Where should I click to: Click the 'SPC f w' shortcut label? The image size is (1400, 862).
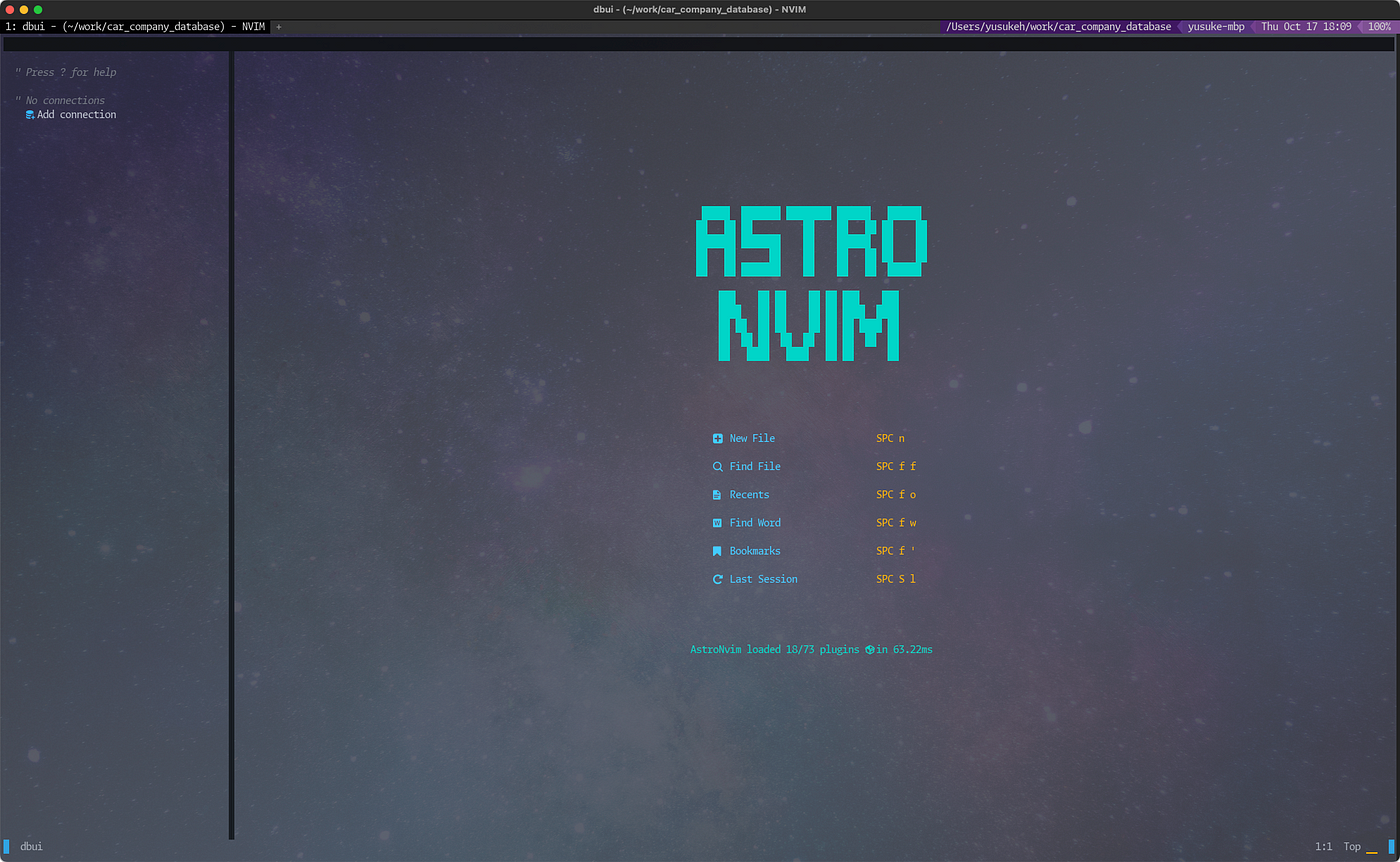[896, 522]
